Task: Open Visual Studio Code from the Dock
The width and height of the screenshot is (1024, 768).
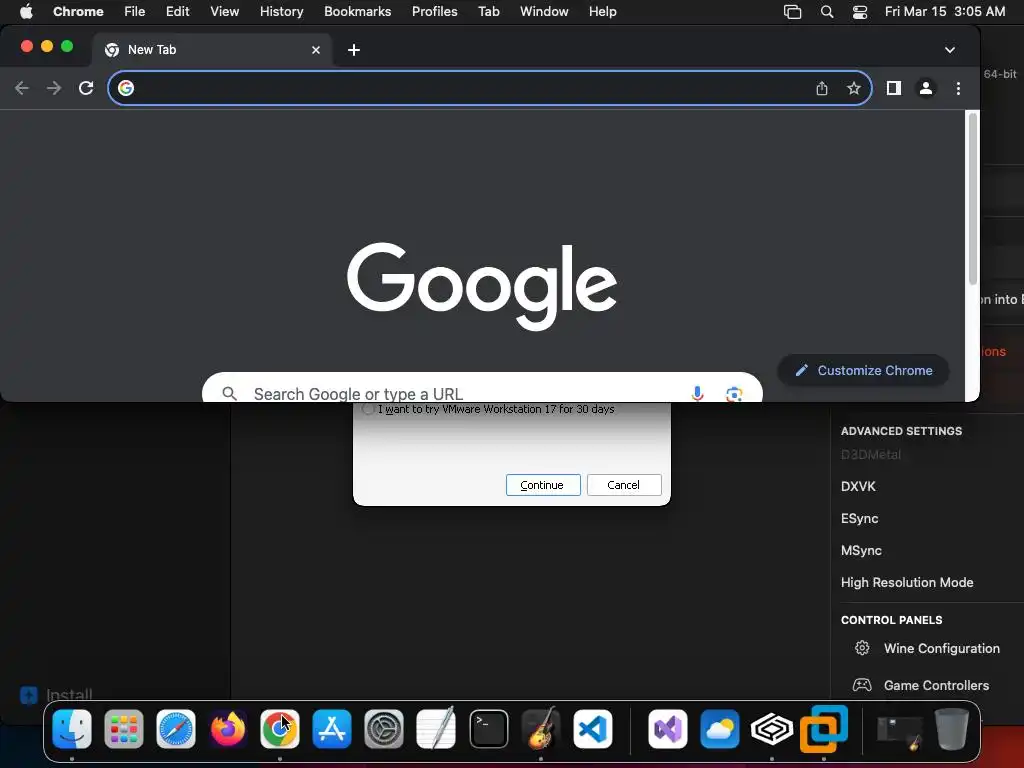Action: (593, 729)
